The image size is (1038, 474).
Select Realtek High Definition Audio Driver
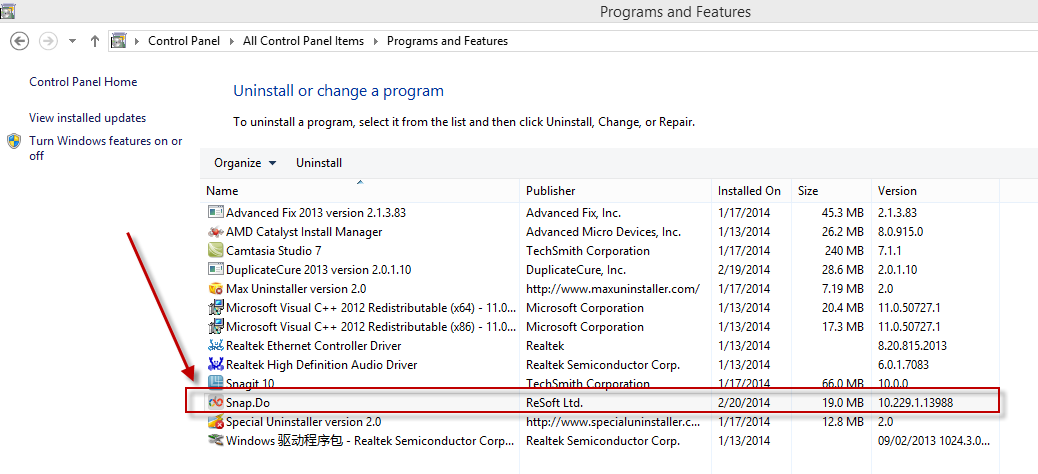(x=322, y=365)
